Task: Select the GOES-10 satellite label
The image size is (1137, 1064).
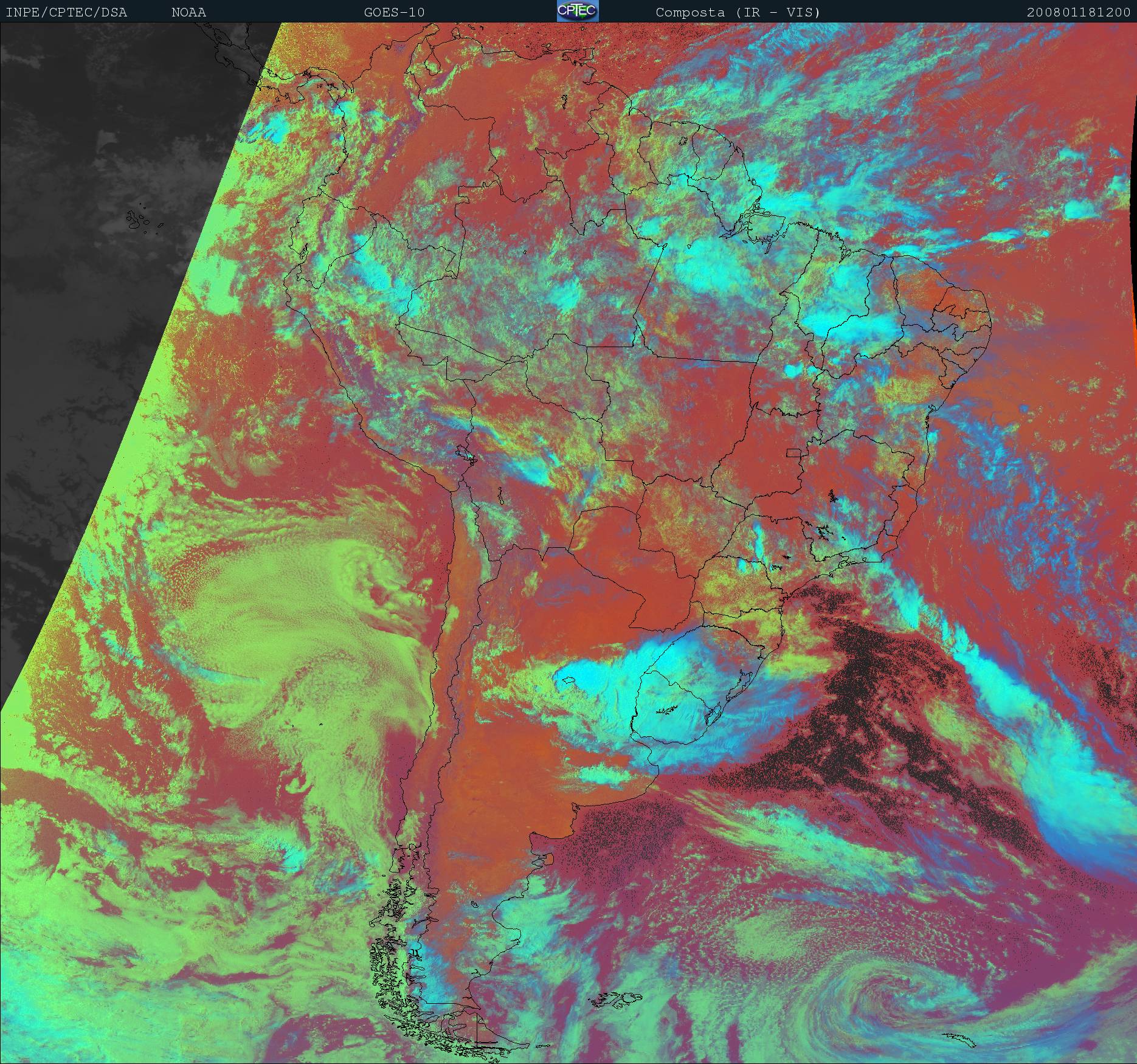Action: 394,12
